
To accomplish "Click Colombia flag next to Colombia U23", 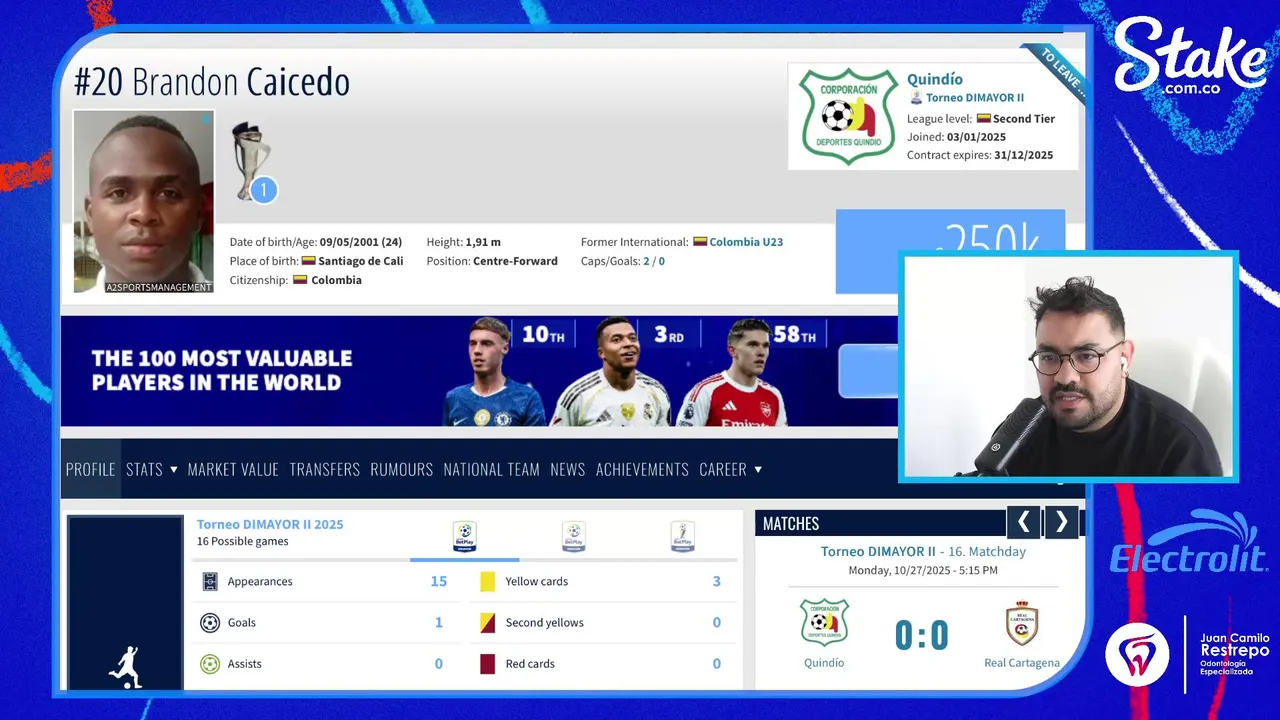I will (700, 242).
